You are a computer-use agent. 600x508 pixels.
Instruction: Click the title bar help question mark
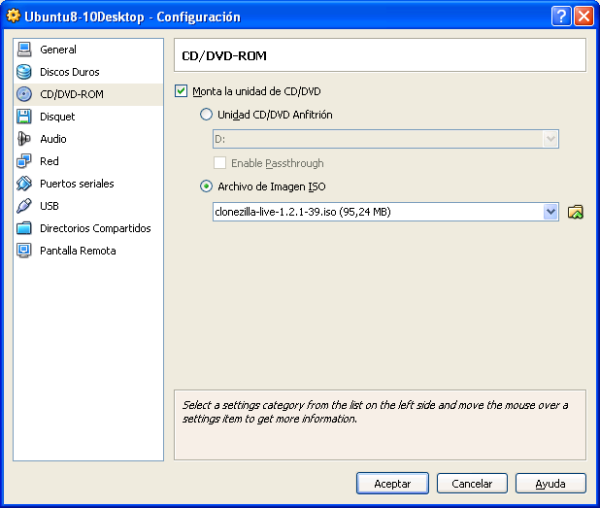point(561,16)
